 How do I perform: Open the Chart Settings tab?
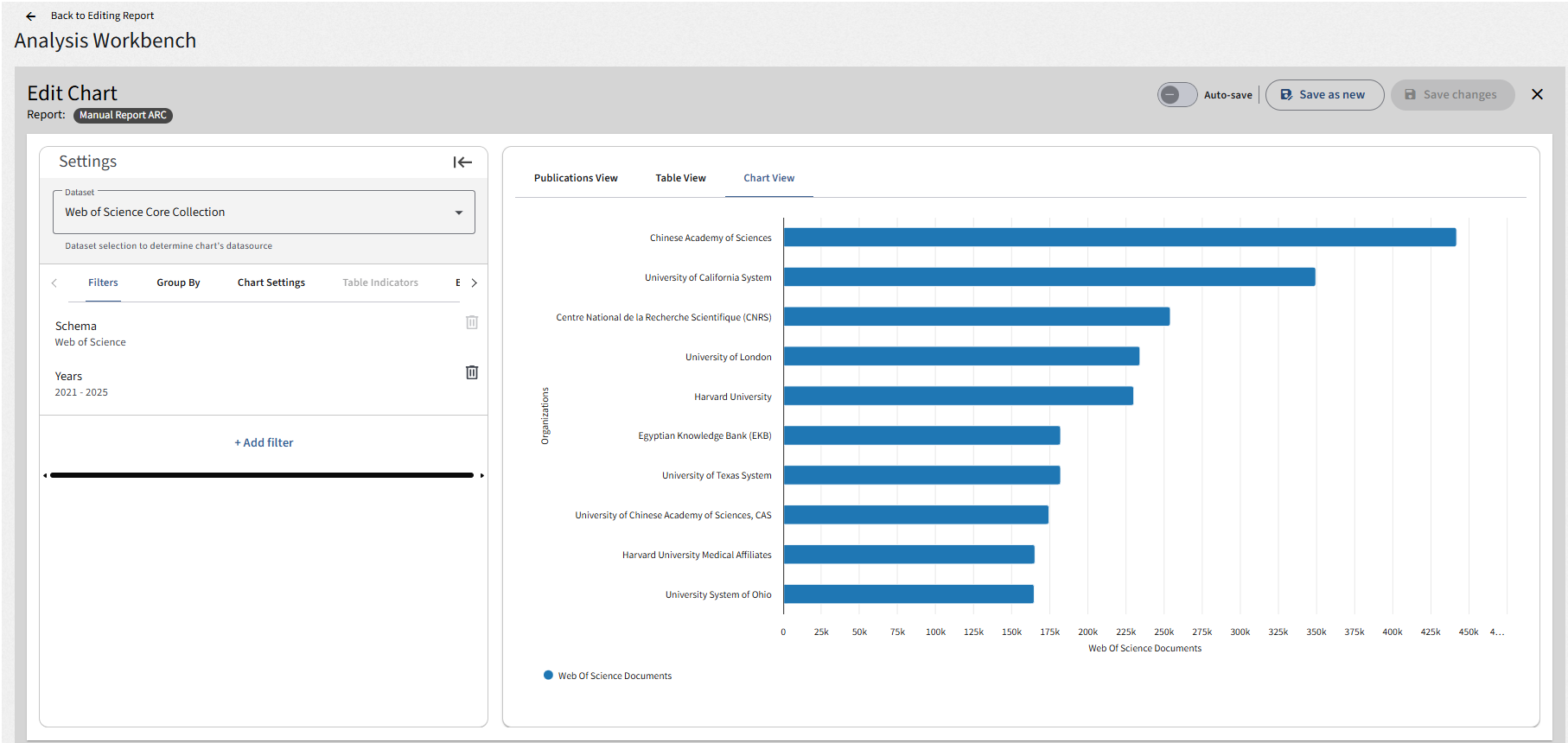(x=271, y=283)
